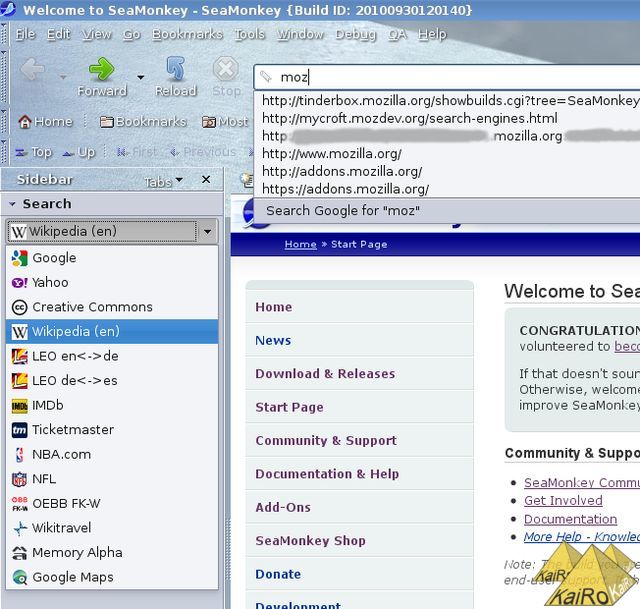Screen dimensions: 640x609
Task: Select the mycroft.mozdev.org search-engines suggestion
Action: point(447,118)
